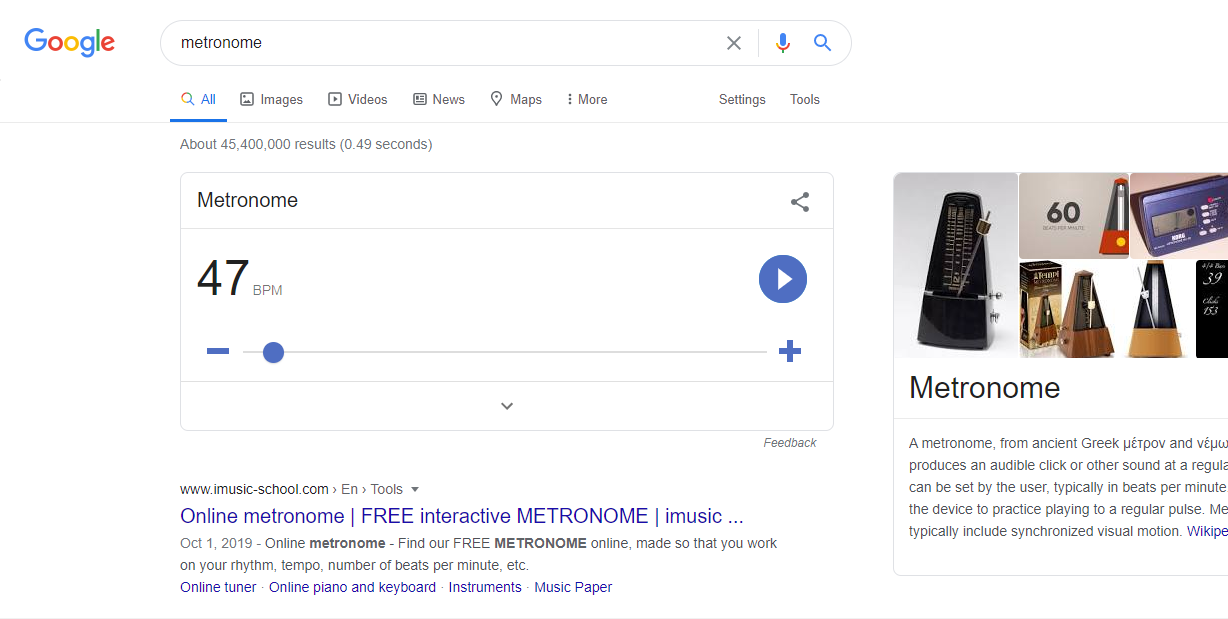Submit search with magnifier icon

click(x=822, y=43)
